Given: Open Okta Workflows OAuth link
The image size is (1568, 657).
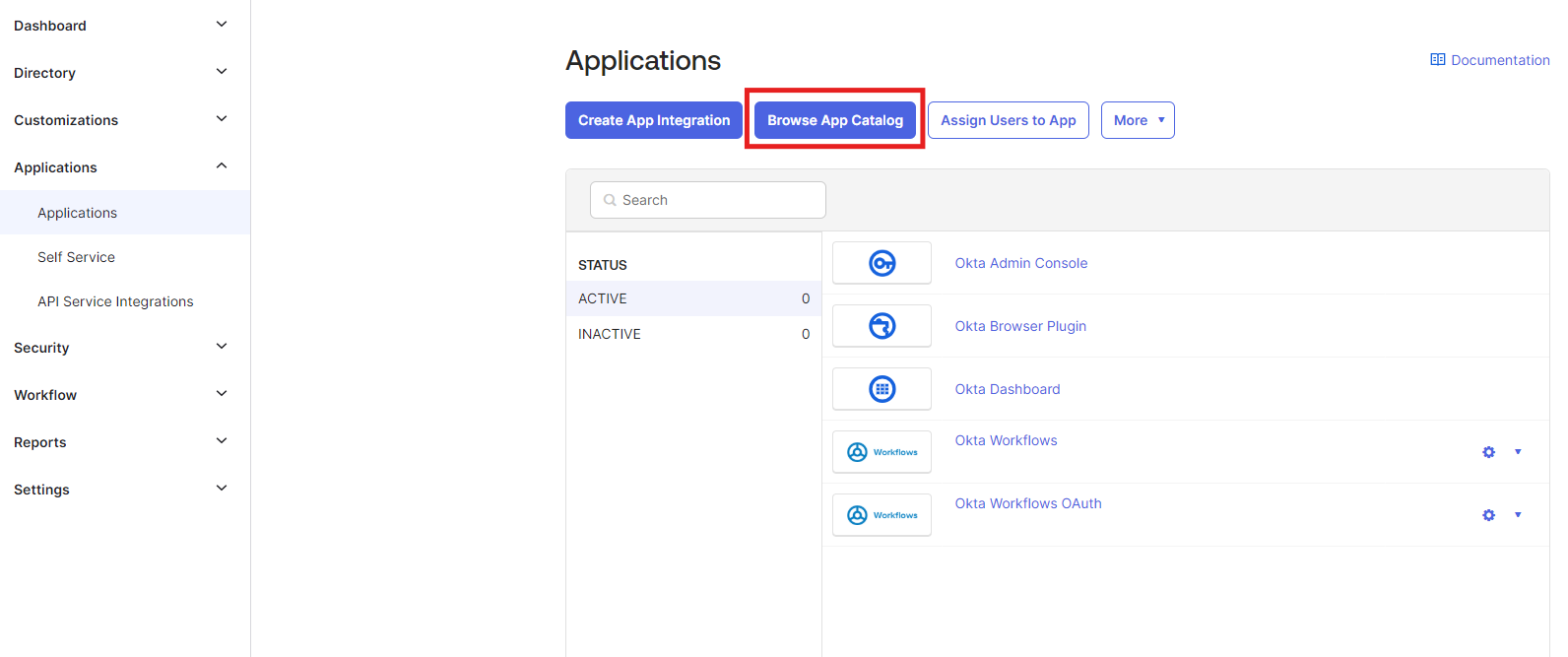Looking at the screenshot, I should [1028, 503].
